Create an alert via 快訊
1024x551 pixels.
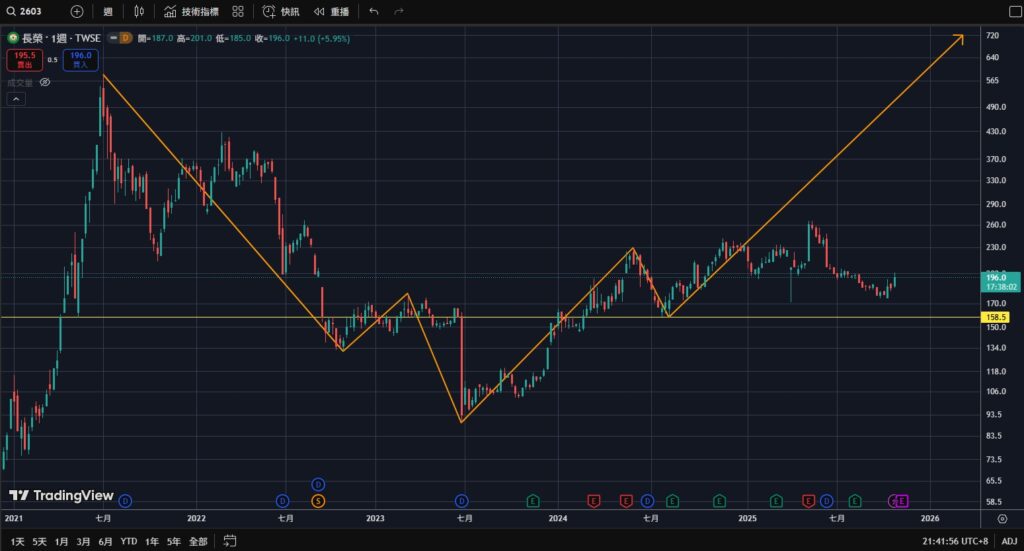280,11
